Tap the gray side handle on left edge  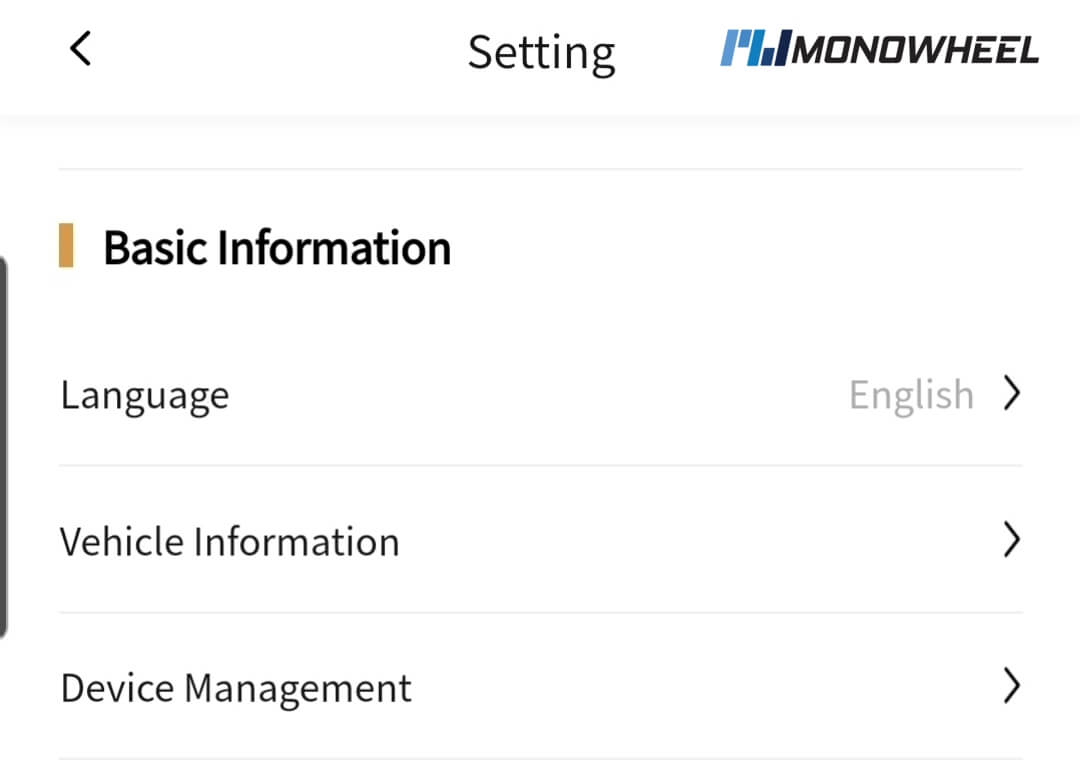pyautogui.click(x=4, y=447)
